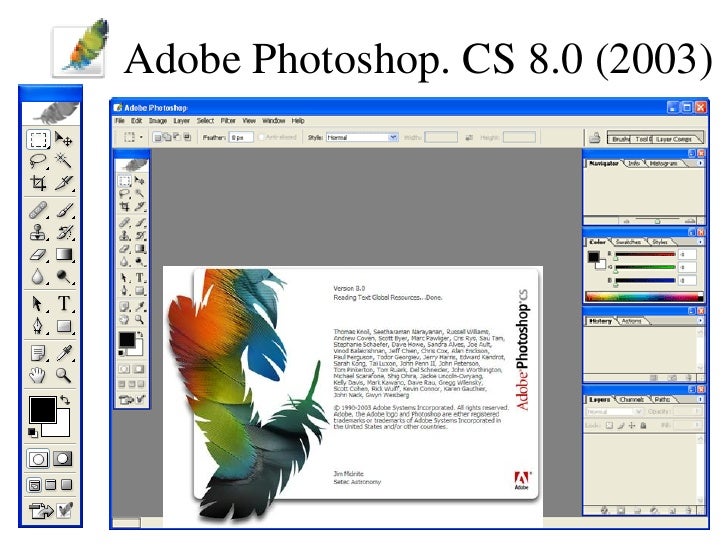Open the Color panel flyout menu arrow

pyautogui.click(x=700, y=242)
